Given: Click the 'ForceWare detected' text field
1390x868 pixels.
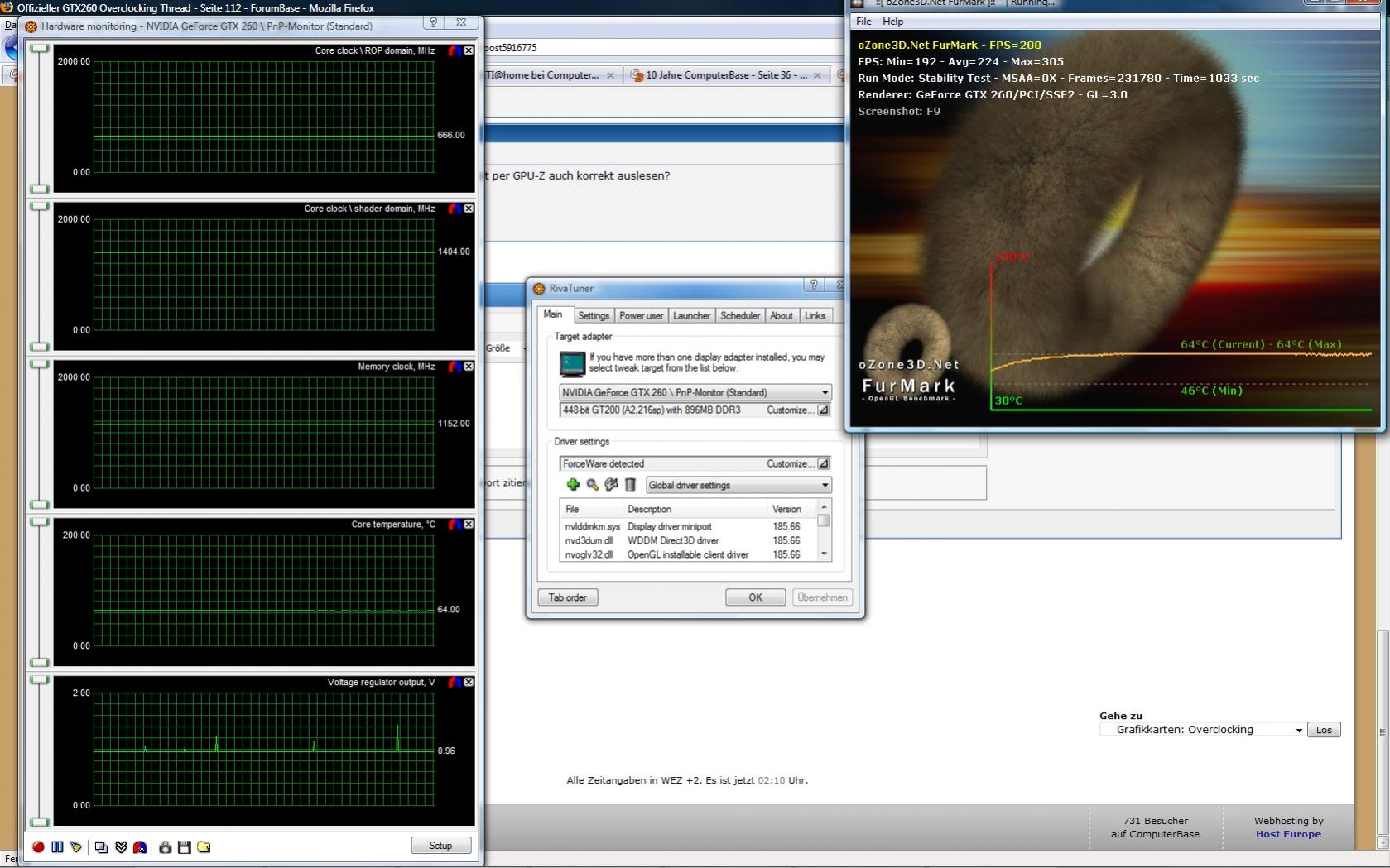Looking at the screenshot, I should (603, 464).
